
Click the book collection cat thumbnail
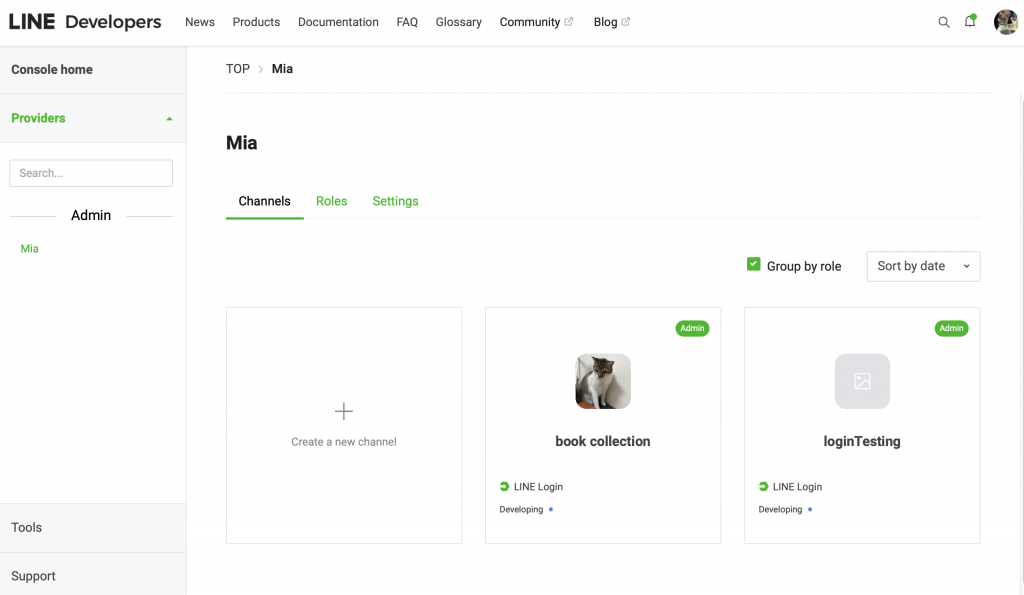click(x=603, y=381)
